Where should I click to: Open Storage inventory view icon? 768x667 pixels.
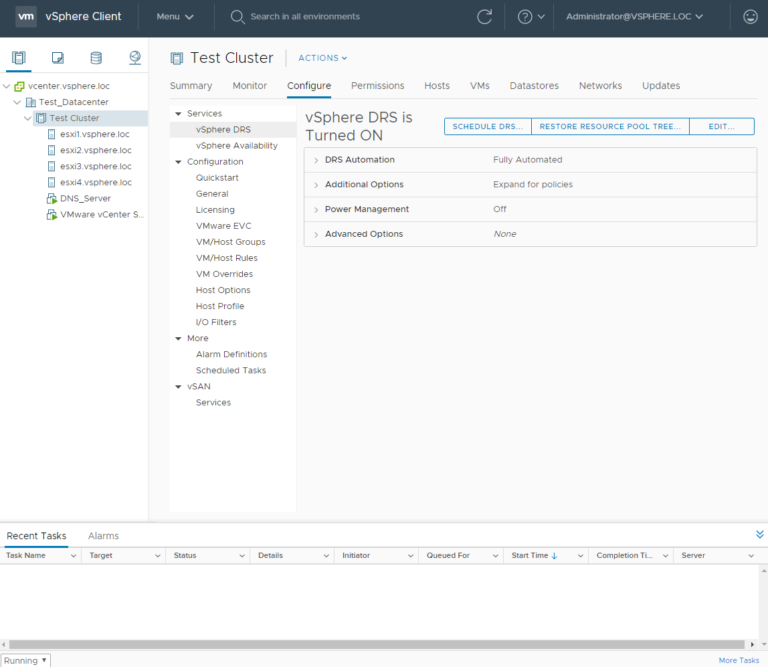click(x=96, y=58)
